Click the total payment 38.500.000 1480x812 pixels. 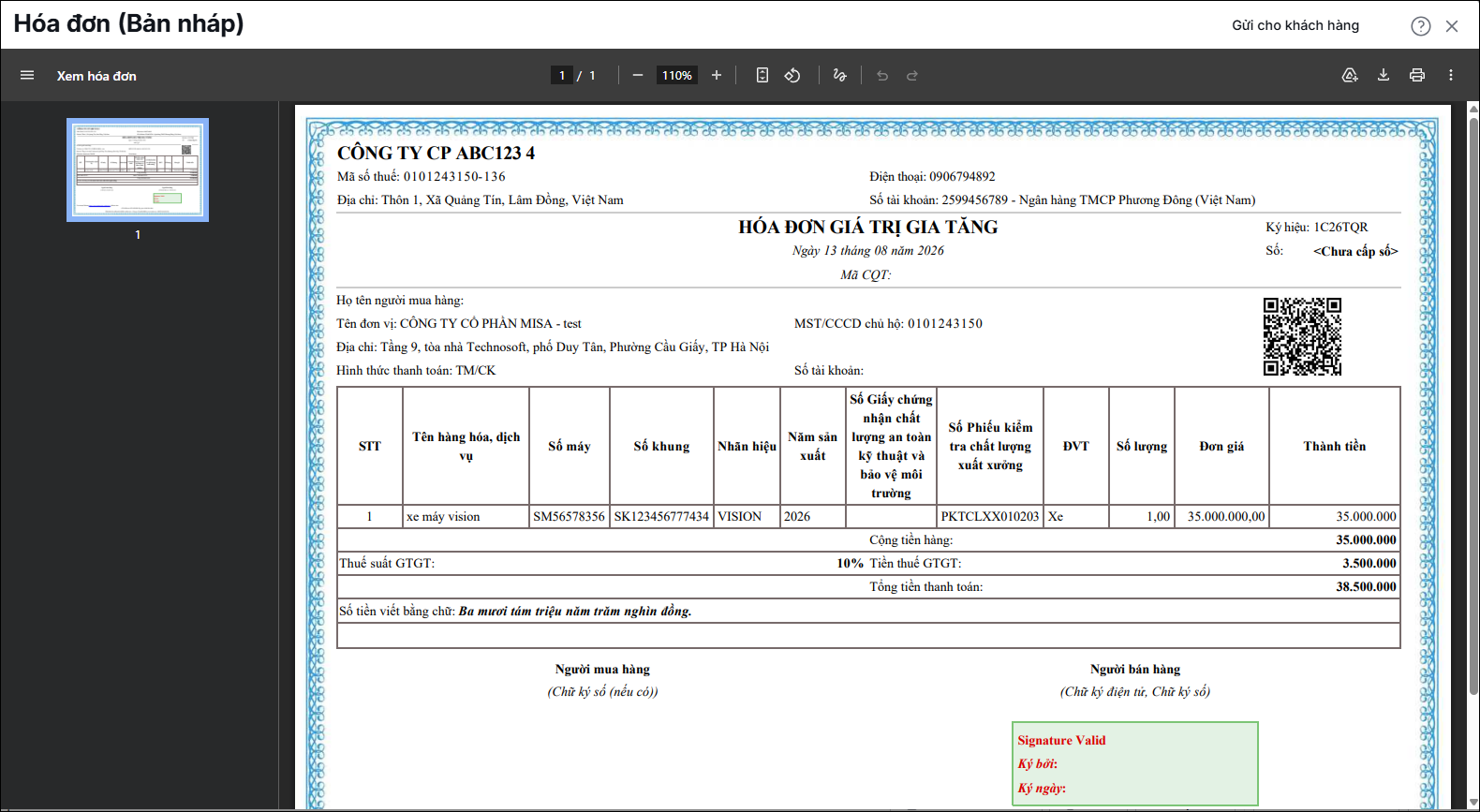[x=1366, y=586]
